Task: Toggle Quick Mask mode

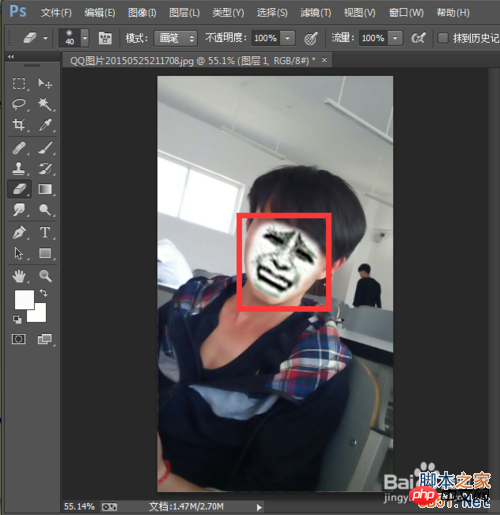Action: [19, 339]
